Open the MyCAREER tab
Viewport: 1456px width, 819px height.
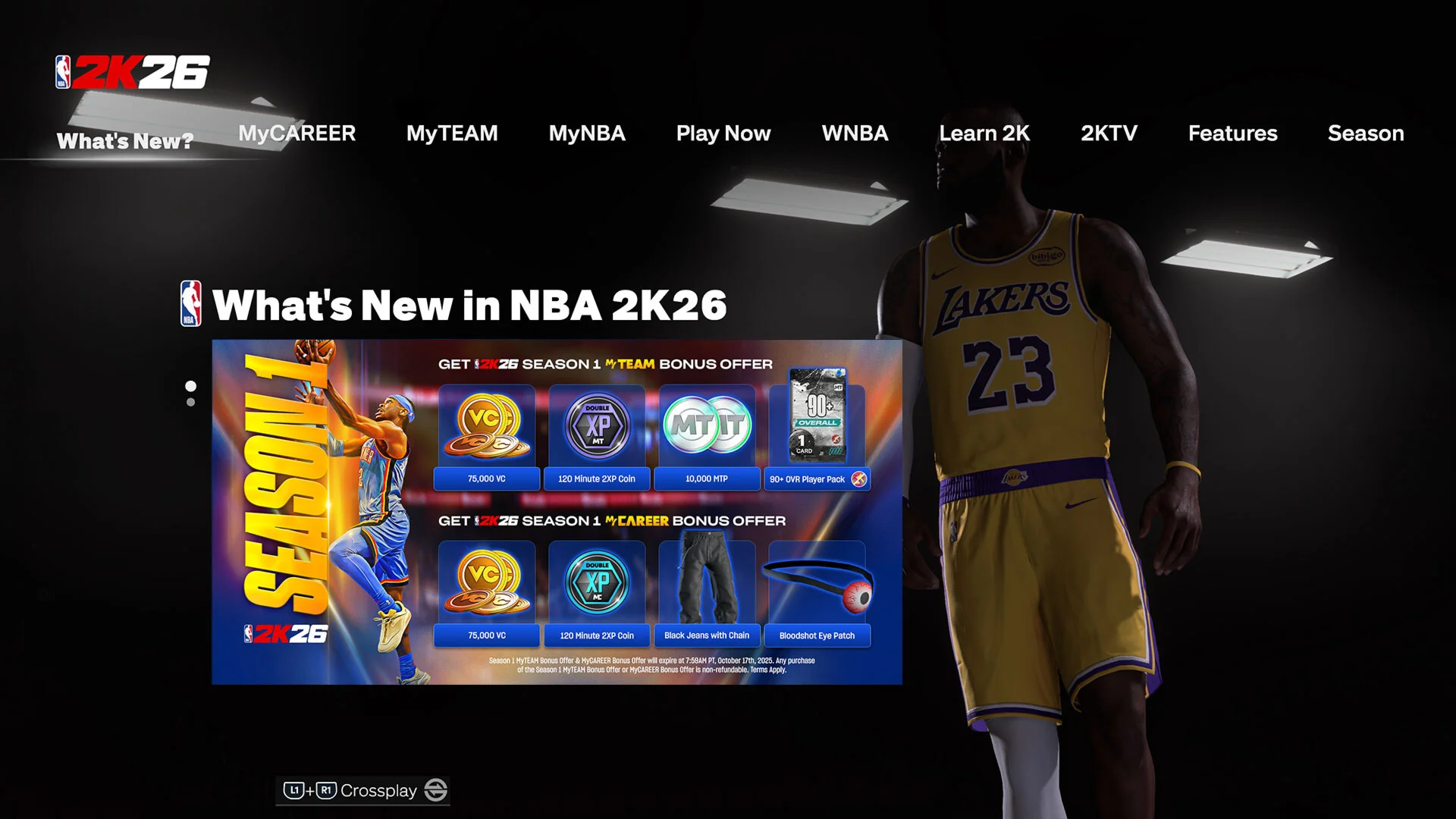[297, 133]
